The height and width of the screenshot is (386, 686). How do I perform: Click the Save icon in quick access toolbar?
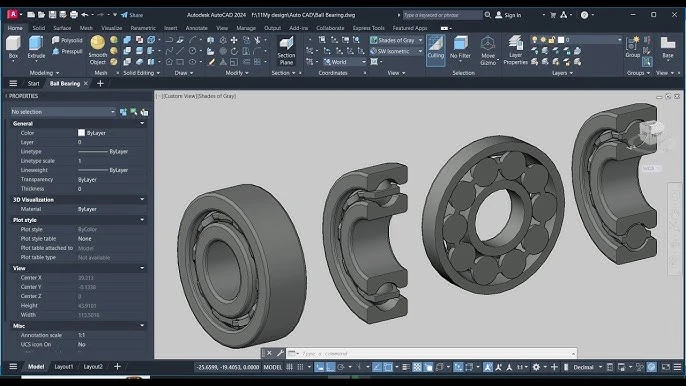[52, 15]
